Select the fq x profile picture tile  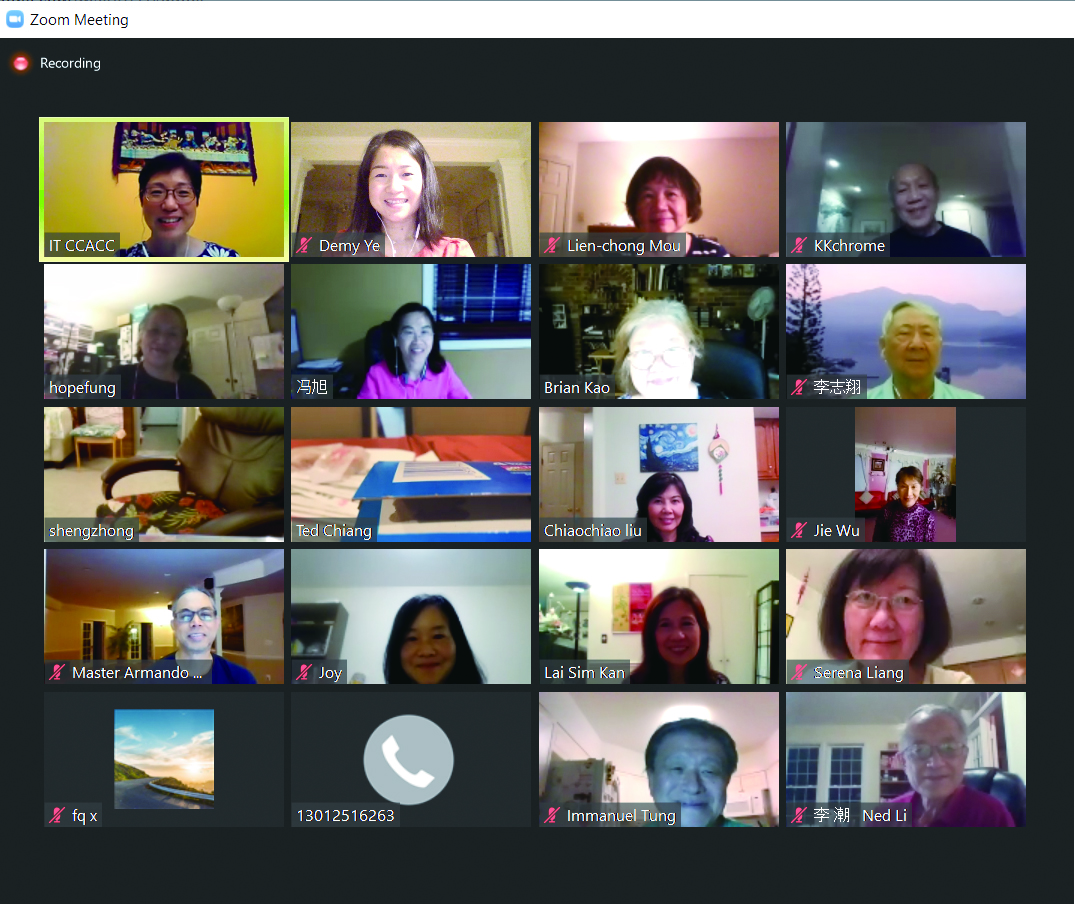click(164, 759)
